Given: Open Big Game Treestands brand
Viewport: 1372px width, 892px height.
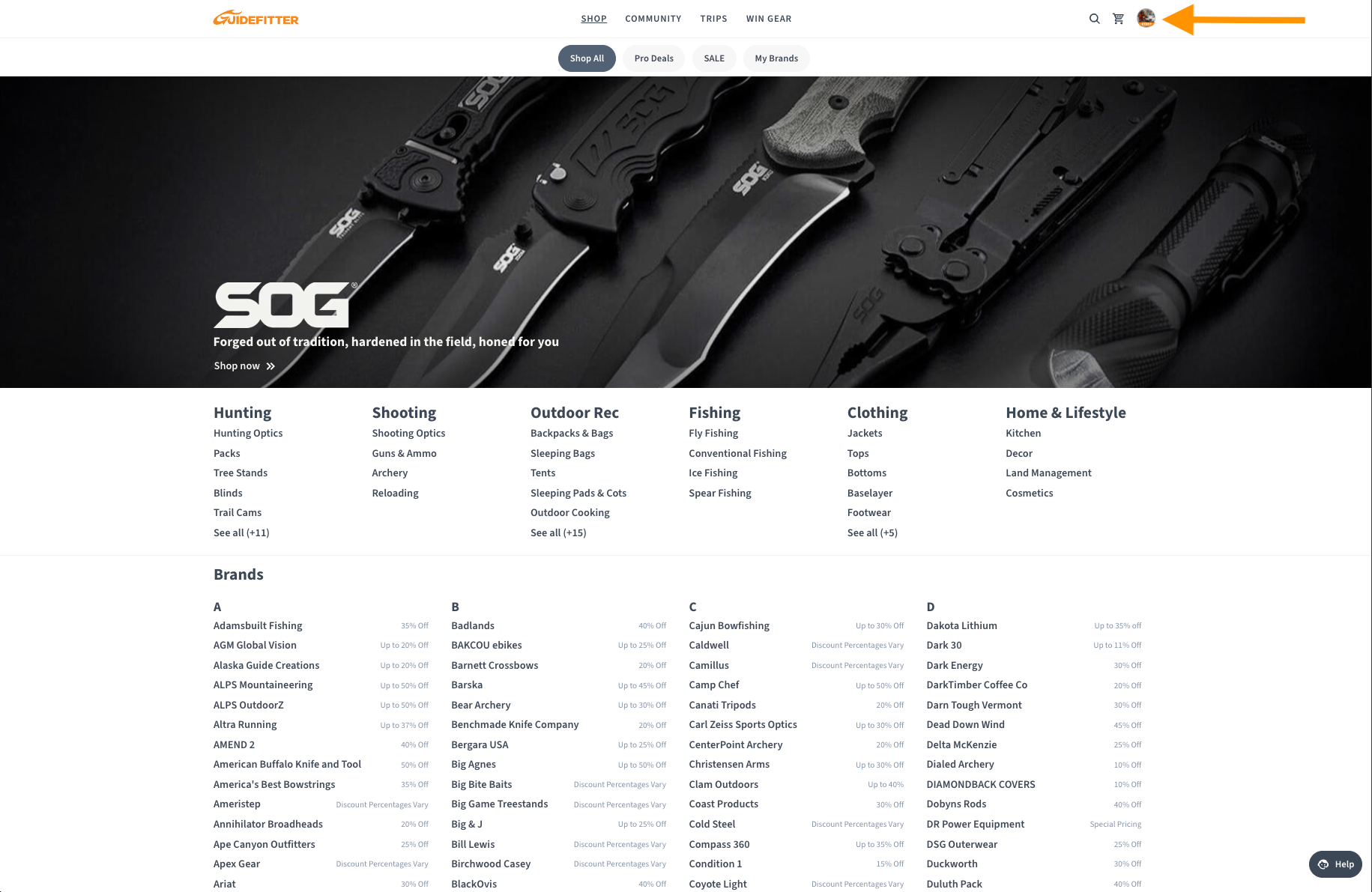Looking at the screenshot, I should coord(500,804).
